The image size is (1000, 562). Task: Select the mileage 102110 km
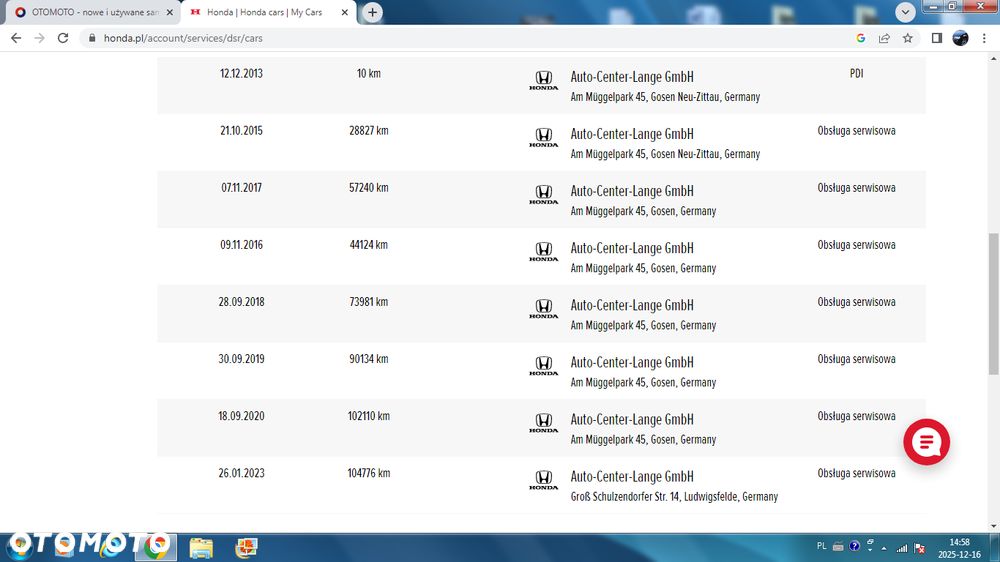pyautogui.click(x=369, y=416)
